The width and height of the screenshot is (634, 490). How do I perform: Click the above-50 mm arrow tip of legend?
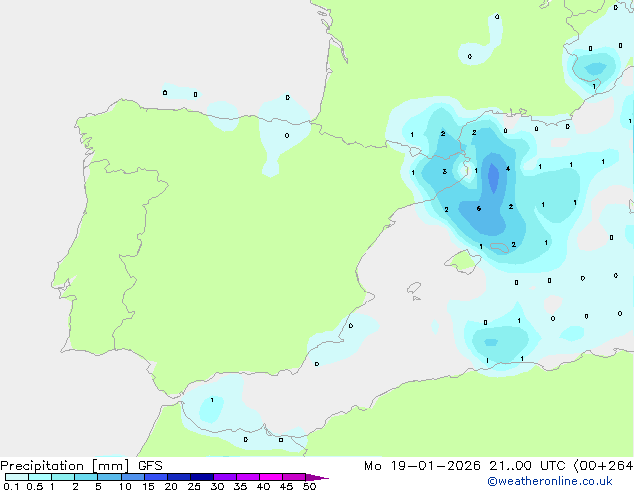pyautogui.click(x=317, y=477)
